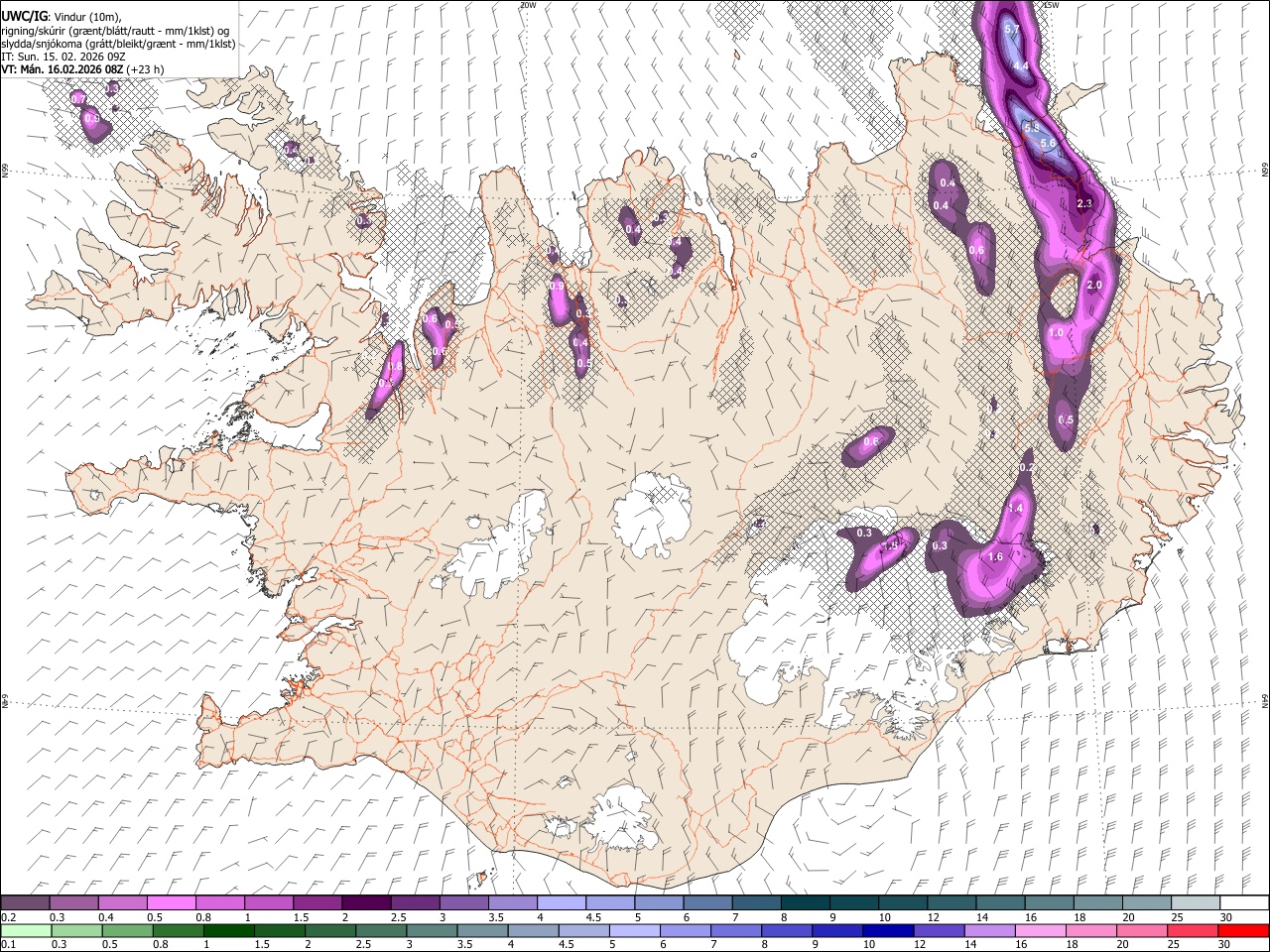Click the VT valid time header line

coord(82,69)
